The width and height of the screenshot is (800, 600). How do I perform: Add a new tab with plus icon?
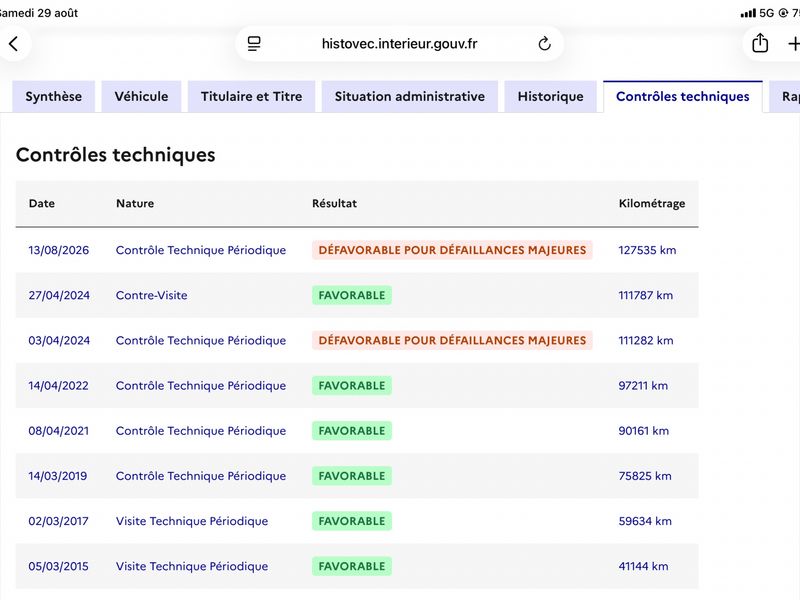pos(793,44)
